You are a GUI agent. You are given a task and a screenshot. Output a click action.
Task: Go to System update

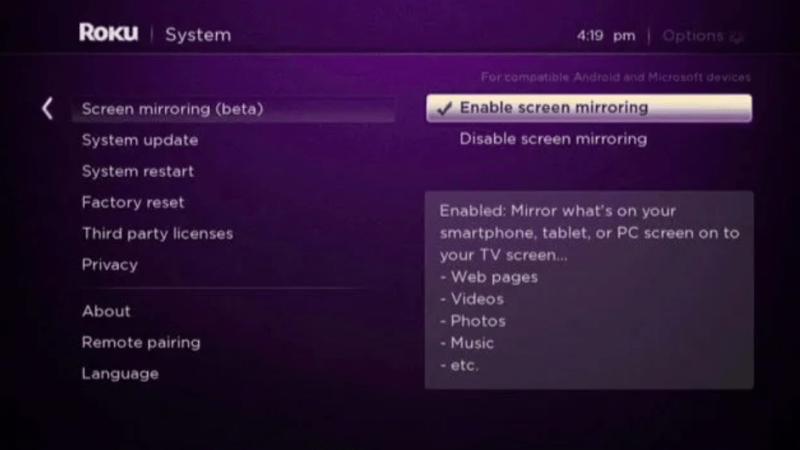(x=140, y=140)
